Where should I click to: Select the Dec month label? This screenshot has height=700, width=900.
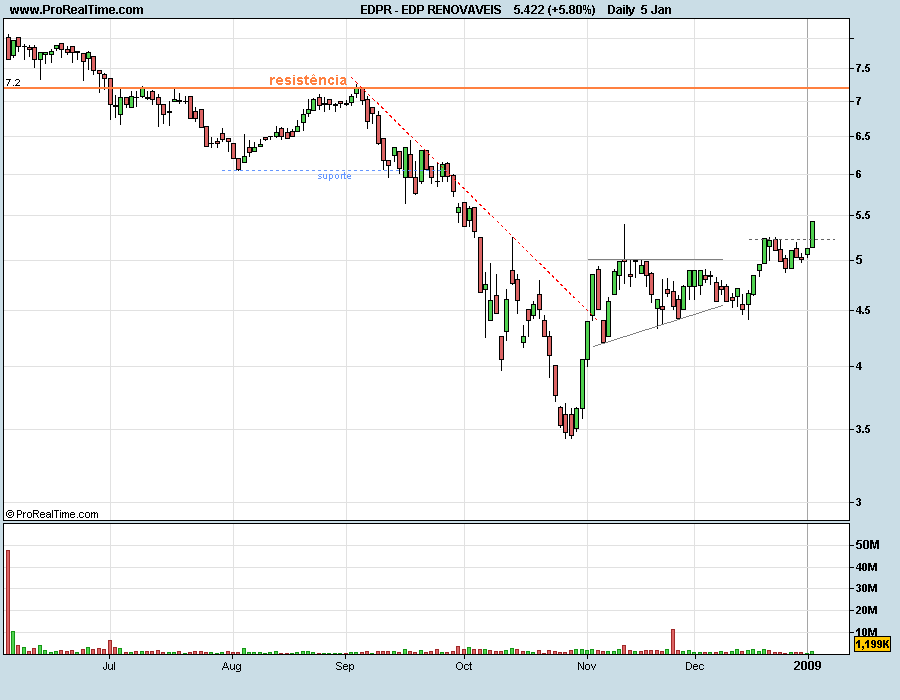[695, 666]
